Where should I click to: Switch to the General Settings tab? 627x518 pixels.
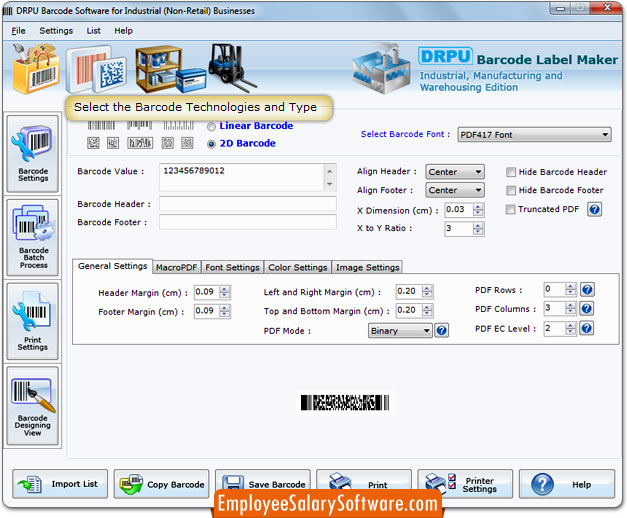click(x=112, y=266)
